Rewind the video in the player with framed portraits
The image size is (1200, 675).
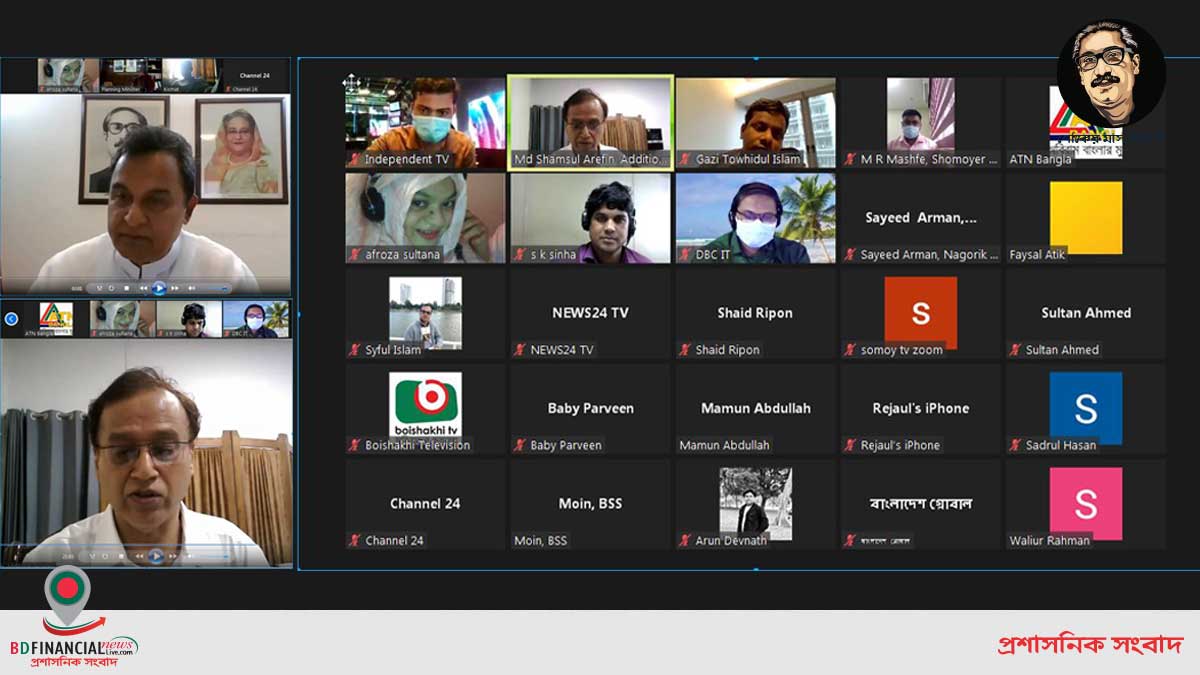tap(143, 288)
